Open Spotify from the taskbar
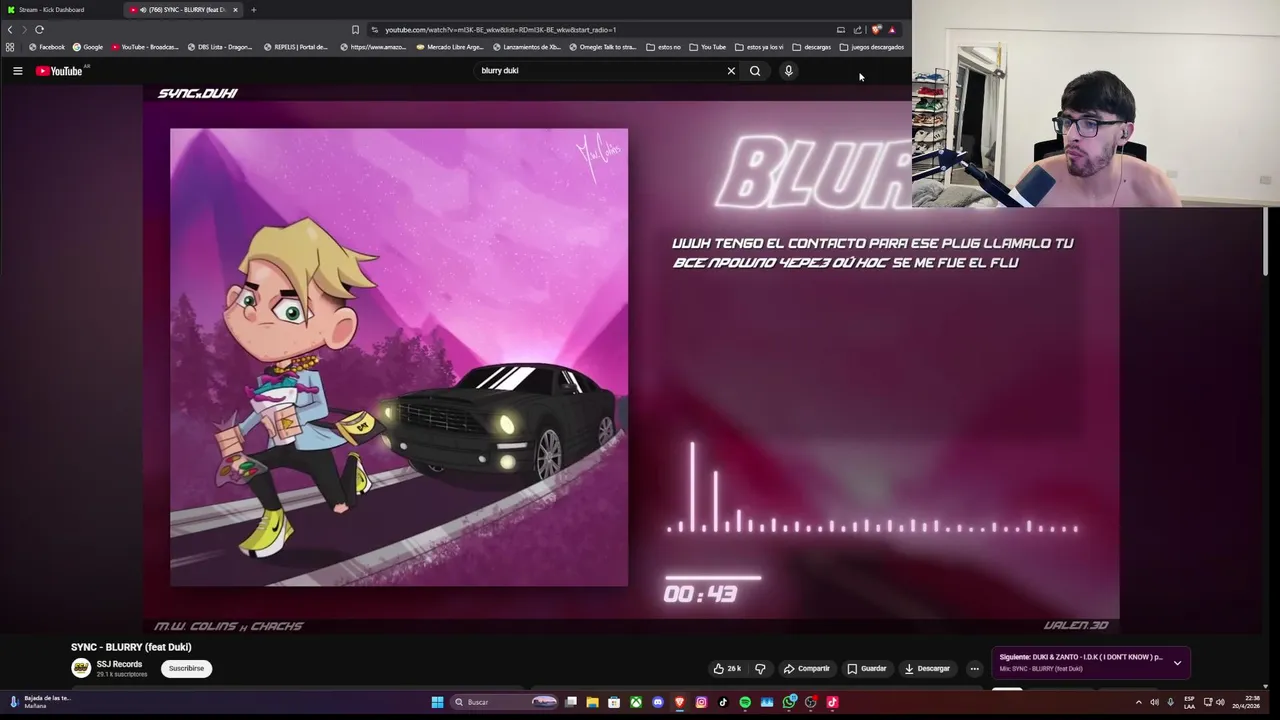Viewport: 1280px width, 720px height. (x=745, y=702)
